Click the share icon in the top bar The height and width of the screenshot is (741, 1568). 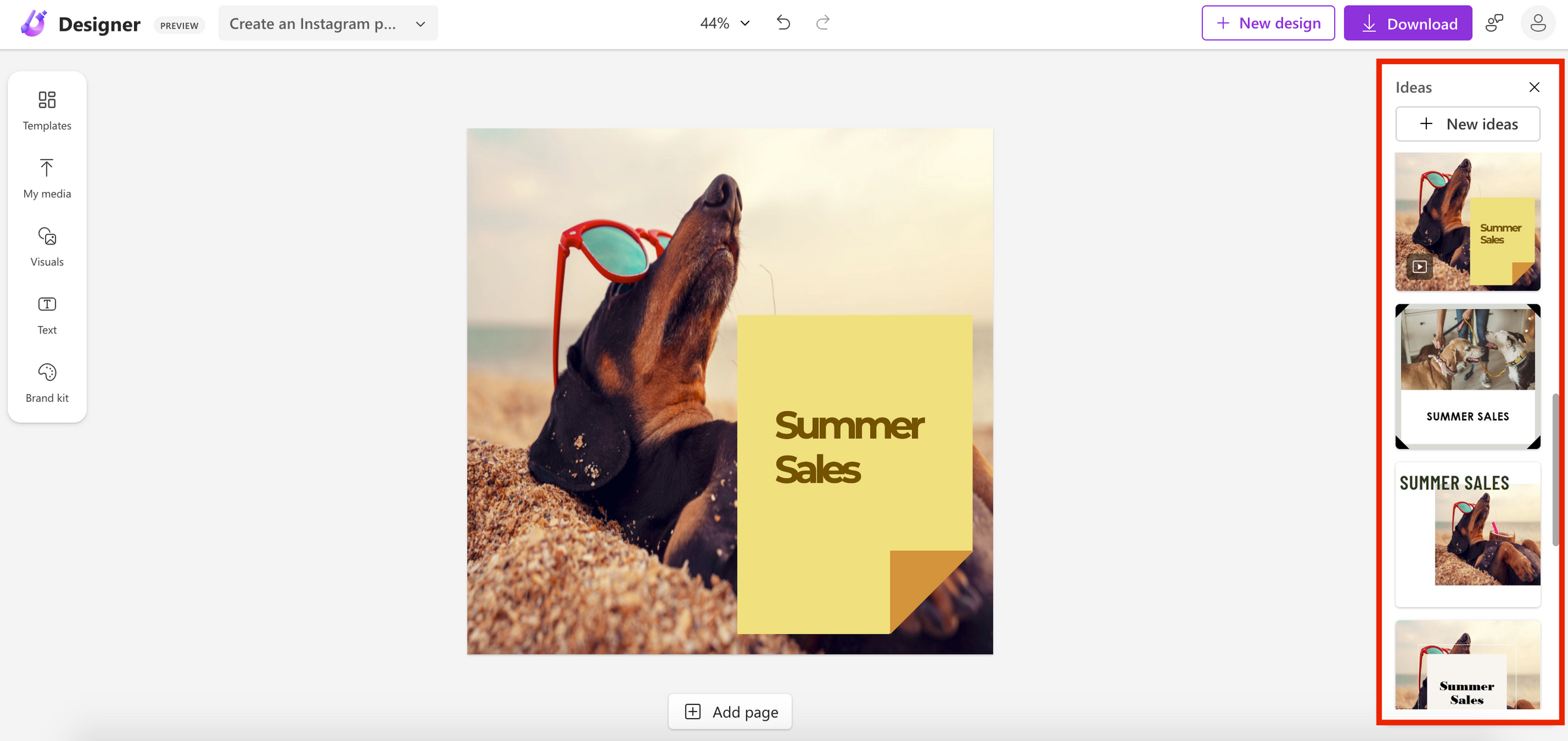(x=1495, y=22)
